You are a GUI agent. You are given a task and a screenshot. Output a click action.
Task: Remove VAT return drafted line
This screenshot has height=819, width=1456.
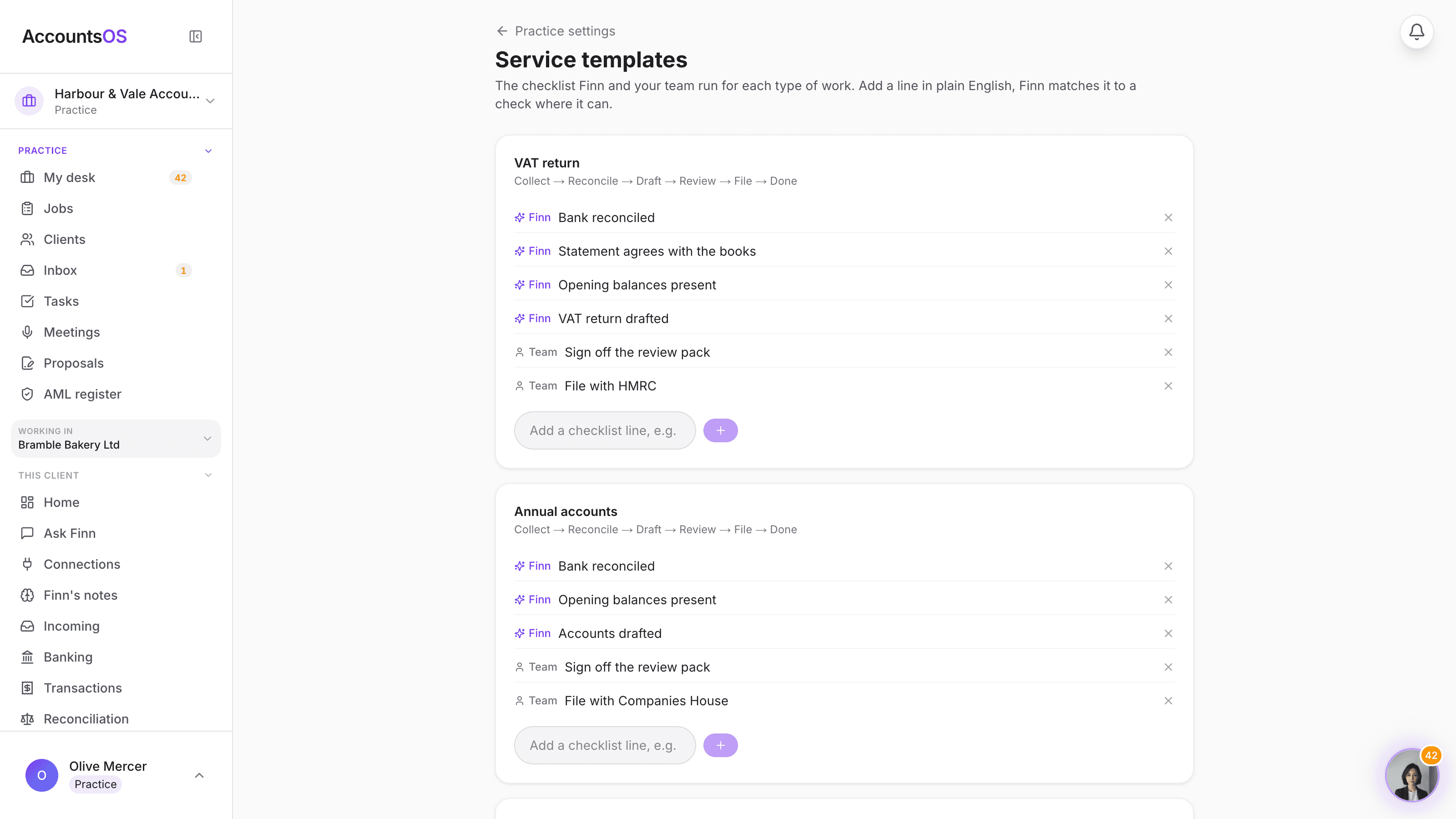[x=1168, y=319]
